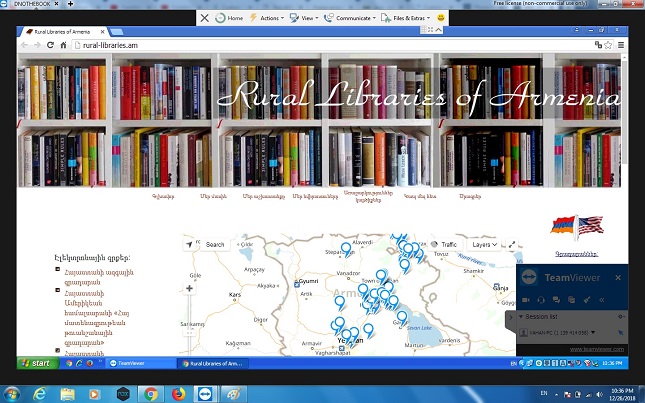Click the second multi-line Armenian sidebar link

(x=97, y=318)
